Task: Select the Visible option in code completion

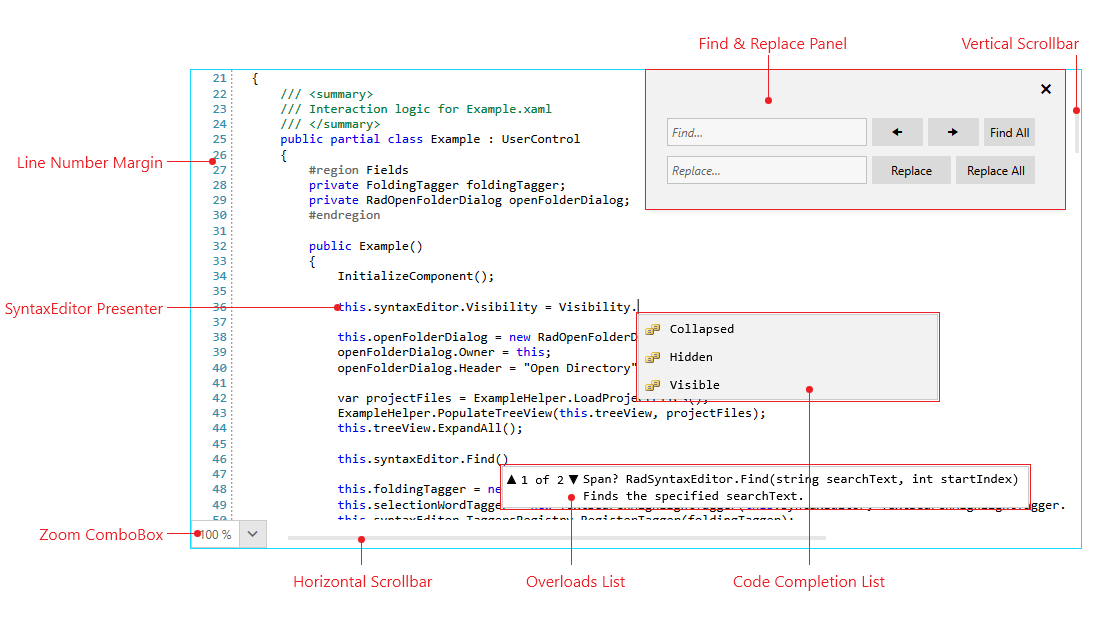Action: (x=693, y=384)
